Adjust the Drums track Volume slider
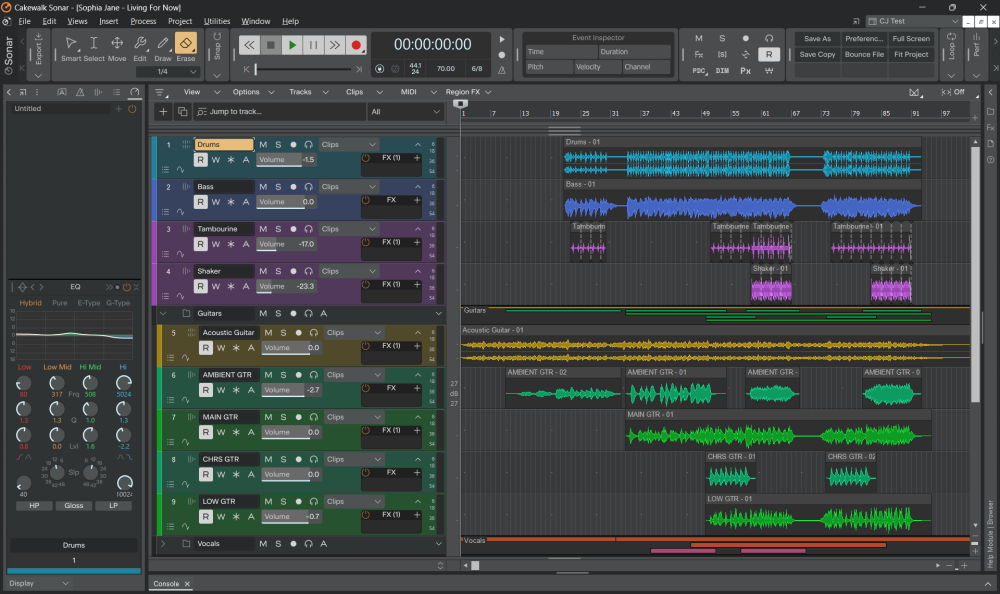This screenshot has width=1000, height=594. point(286,160)
